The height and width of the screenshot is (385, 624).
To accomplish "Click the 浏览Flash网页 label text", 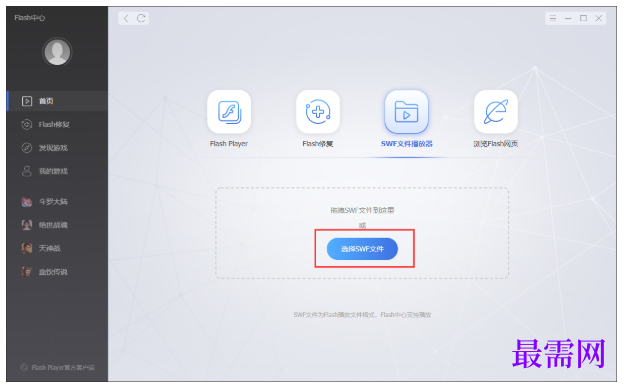I will tap(495, 144).
